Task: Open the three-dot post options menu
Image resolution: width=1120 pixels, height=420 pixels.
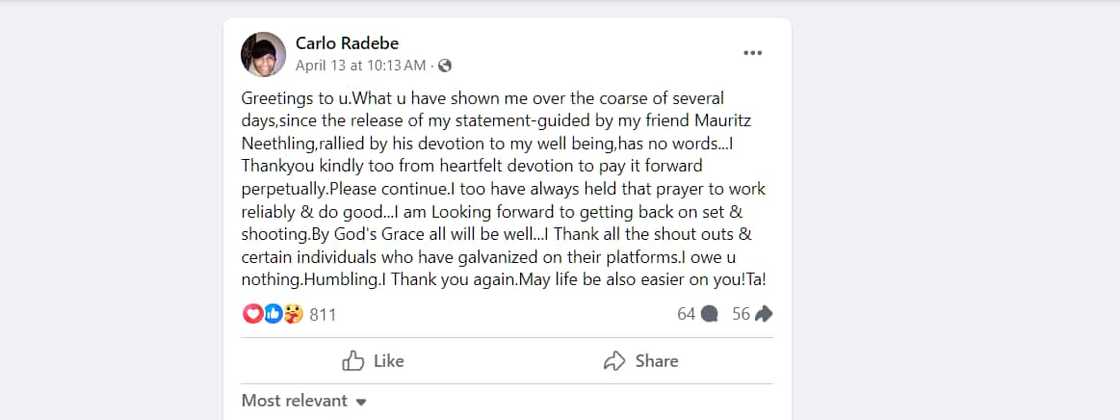Action: coord(753,53)
